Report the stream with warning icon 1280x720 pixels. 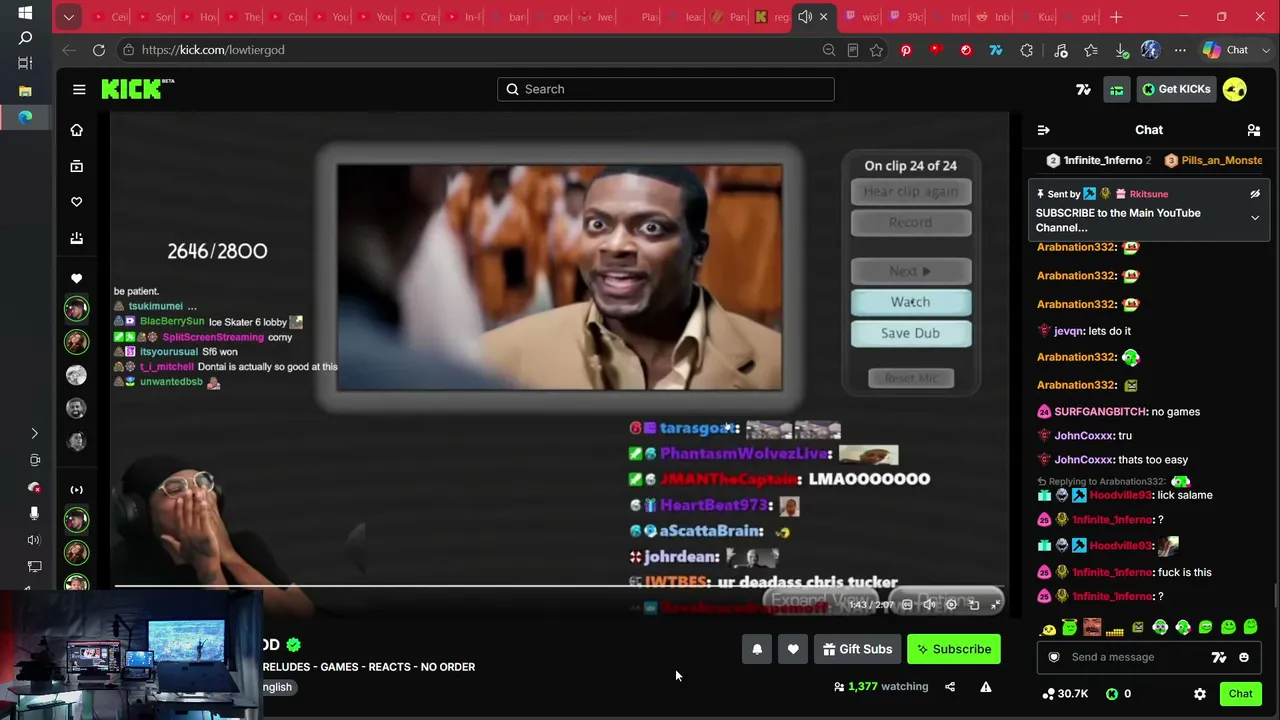986,687
